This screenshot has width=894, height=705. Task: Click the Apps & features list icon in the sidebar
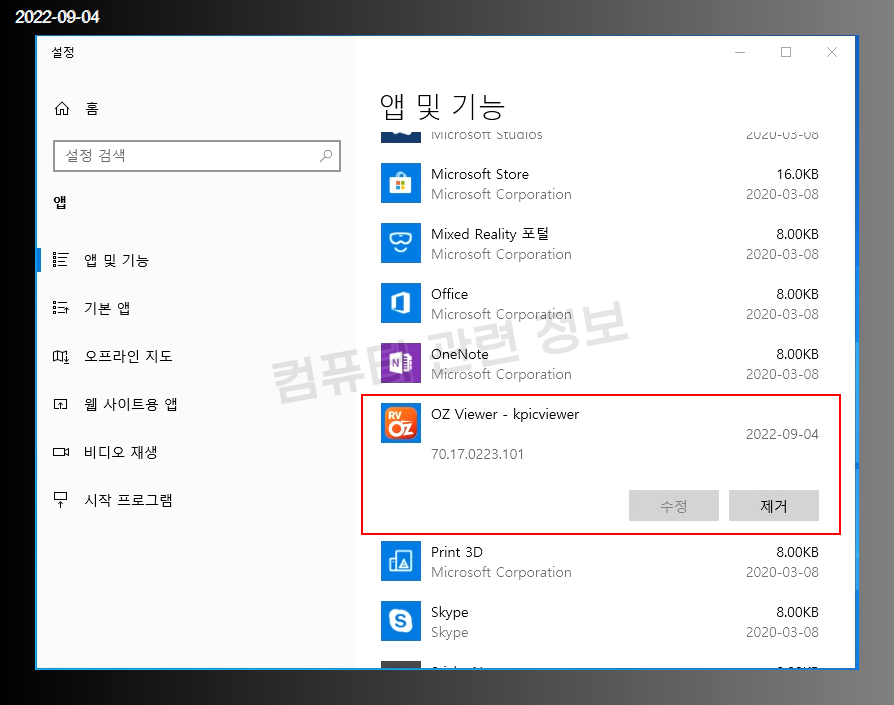(60, 260)
